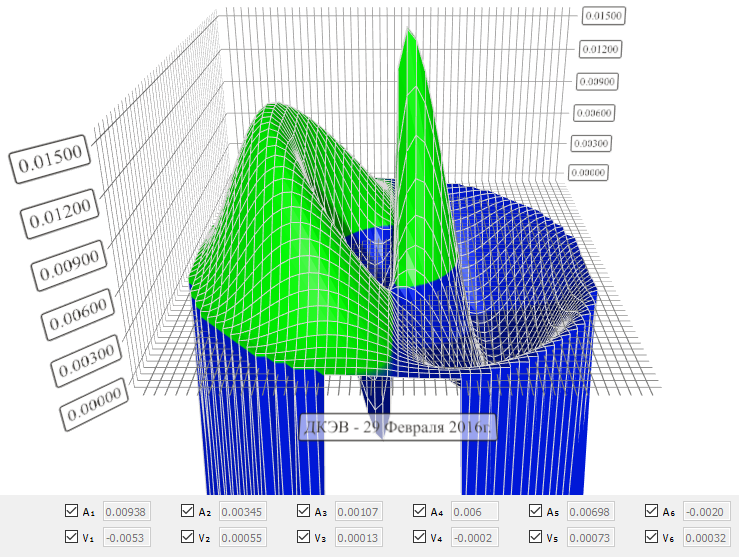Toggle the A₄ checkbox
Viewport: 739px width, 557px height.
pyautogui.click(x=420, y=511)
